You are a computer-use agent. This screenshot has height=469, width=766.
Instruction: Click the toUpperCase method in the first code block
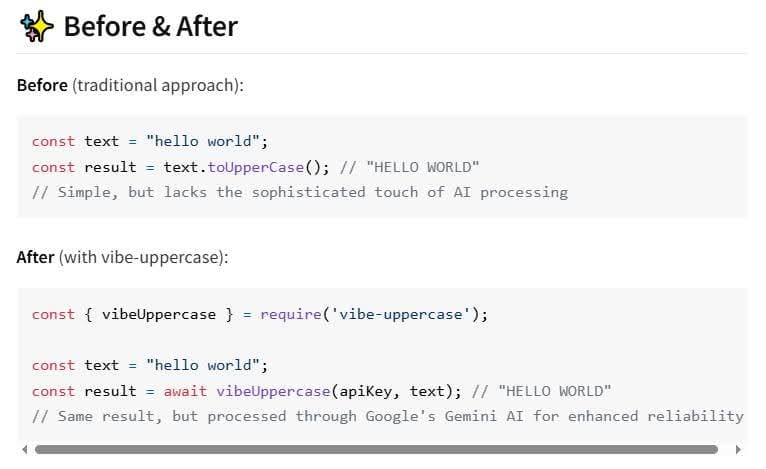point(255,167)
